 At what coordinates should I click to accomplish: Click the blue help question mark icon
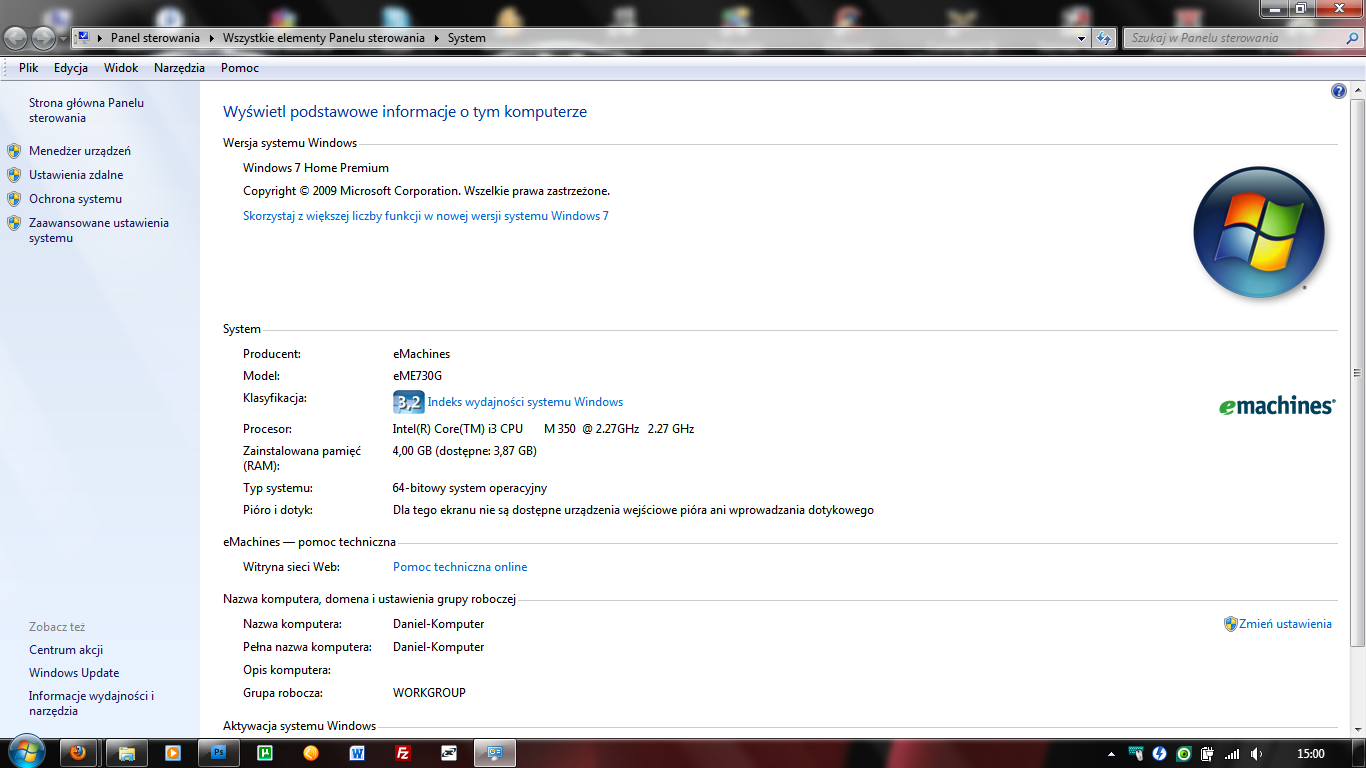pyautogui.click(x=1339, y=91)
